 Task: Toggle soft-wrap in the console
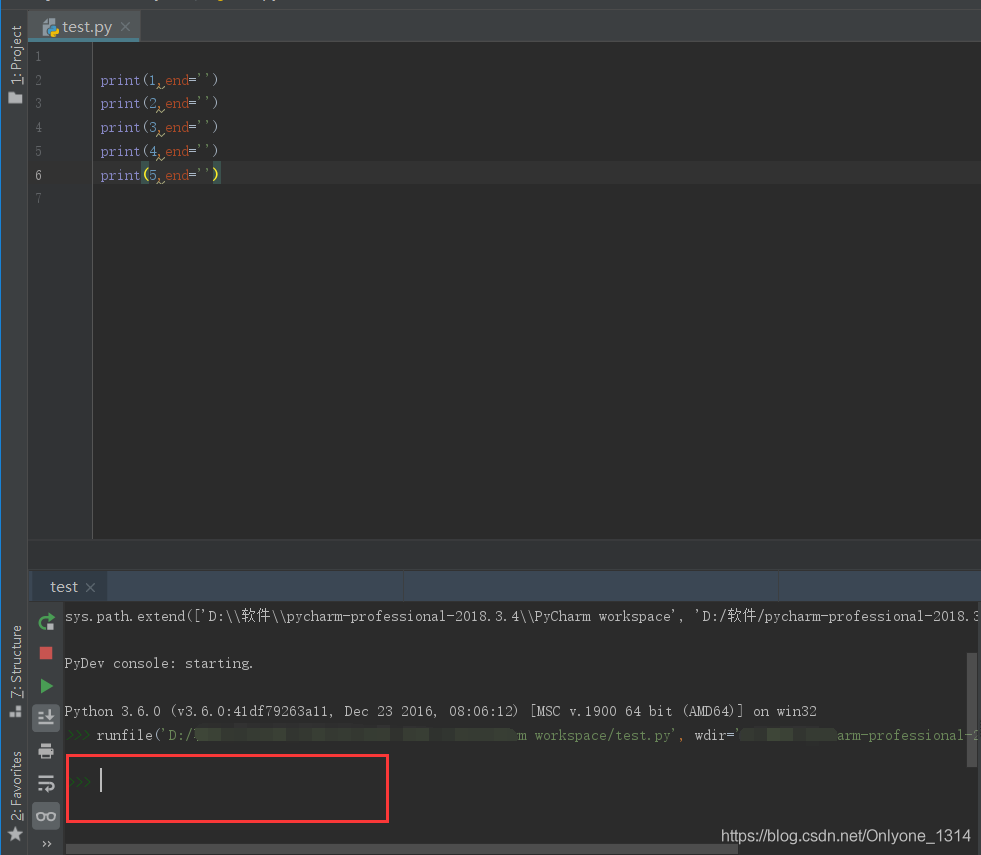click(46, 783)
